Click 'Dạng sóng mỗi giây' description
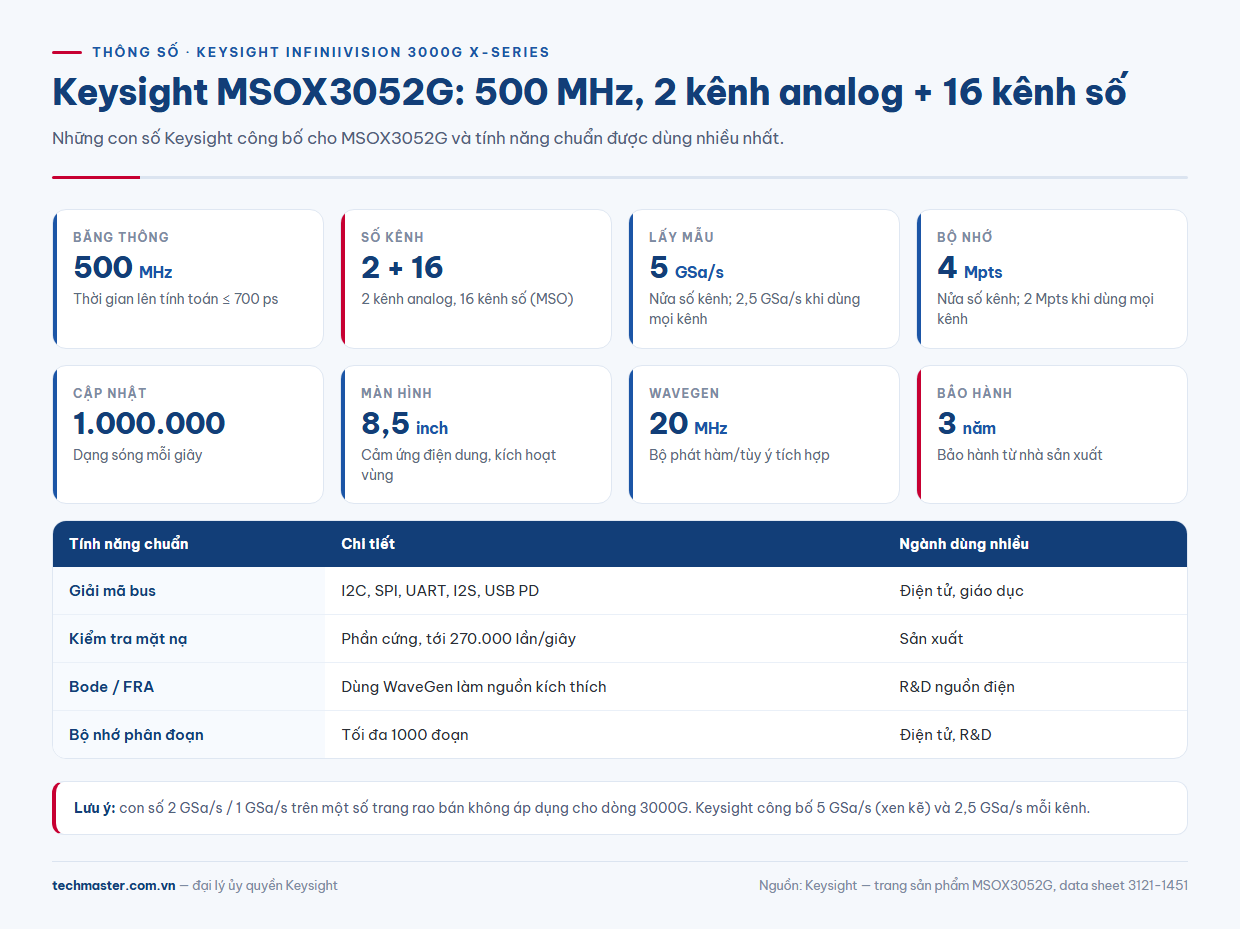This screenshot has height=929, width=1240. tap(138, 455)
